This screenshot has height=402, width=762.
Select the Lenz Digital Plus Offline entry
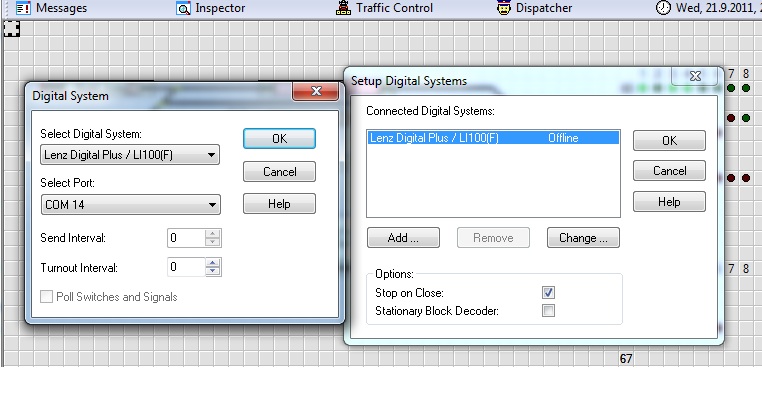(x=492, y=138)
